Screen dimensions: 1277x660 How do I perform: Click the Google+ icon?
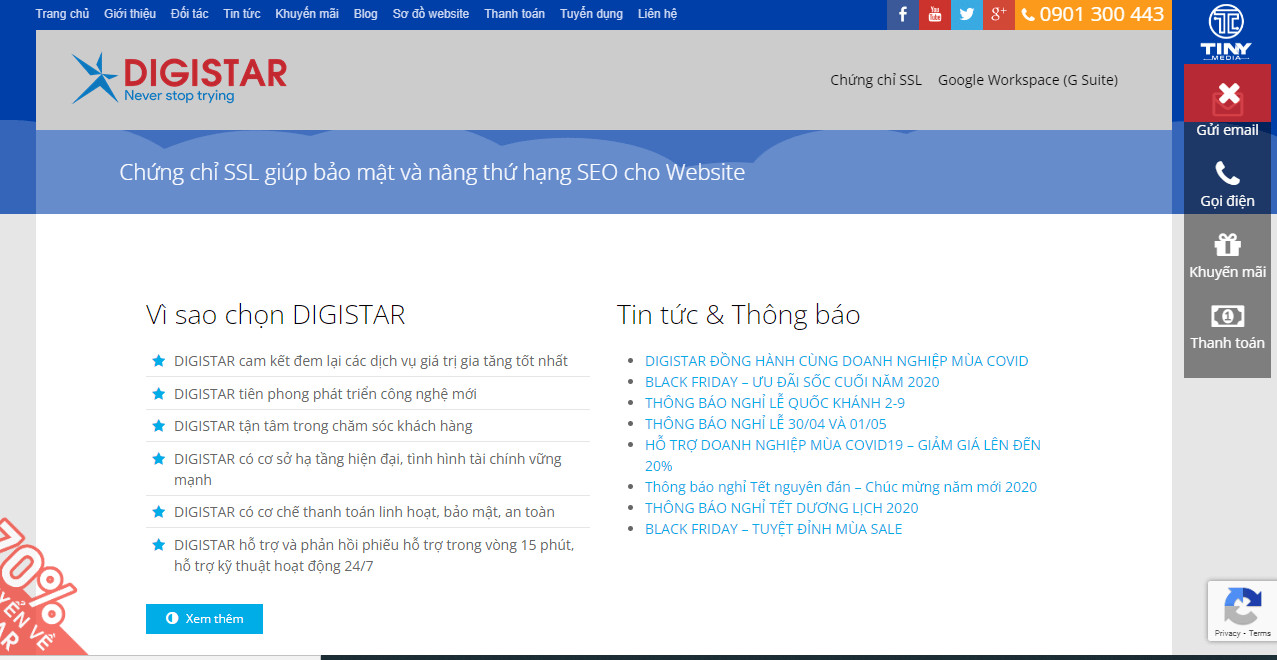997,14
